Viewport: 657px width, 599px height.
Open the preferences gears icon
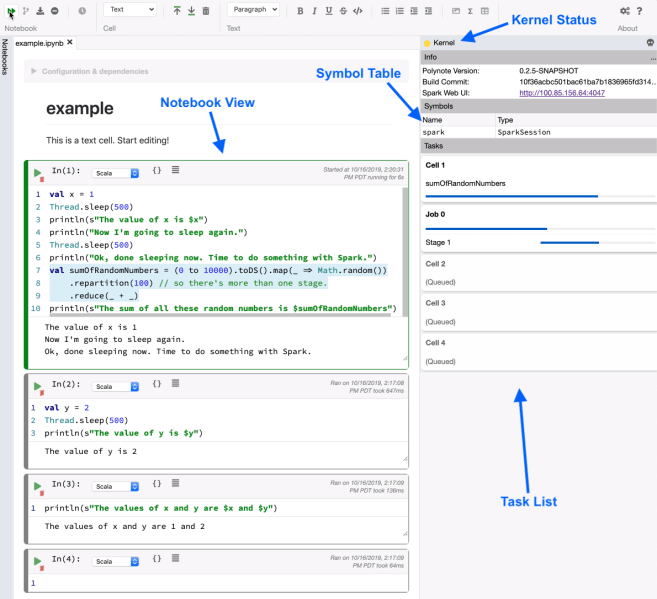pyautogui.click(x=625, y=11)
